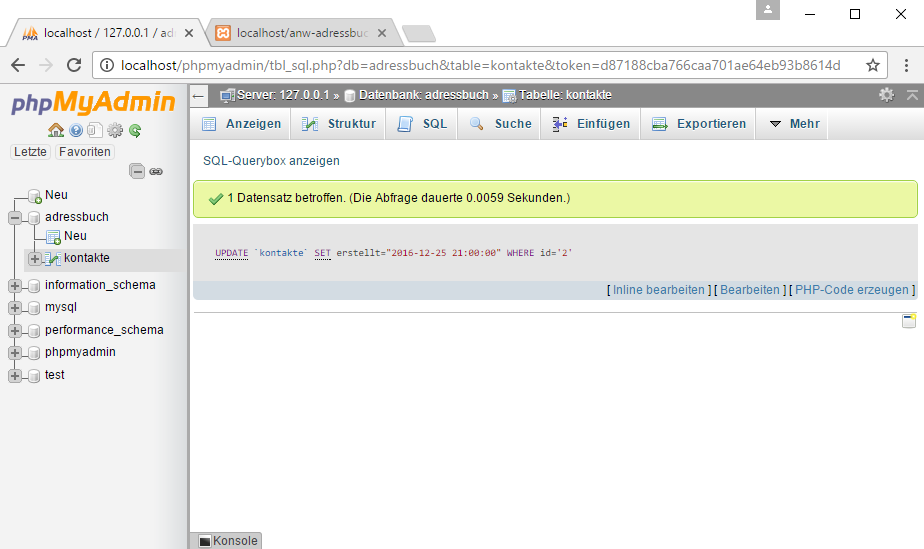
Task: Expand the information_schema database
Action: (x=15, y=285)
